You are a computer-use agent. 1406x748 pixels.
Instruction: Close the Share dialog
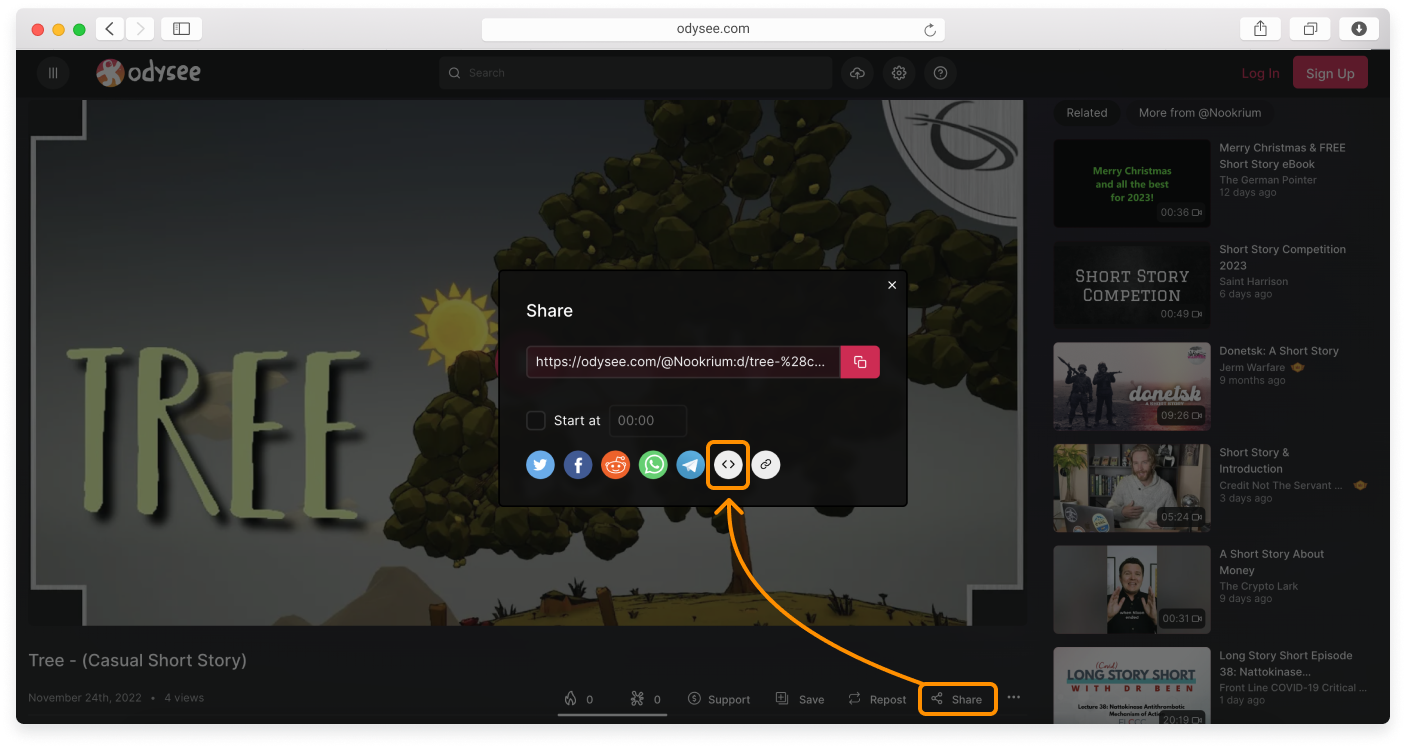click(x=892, y=285)
